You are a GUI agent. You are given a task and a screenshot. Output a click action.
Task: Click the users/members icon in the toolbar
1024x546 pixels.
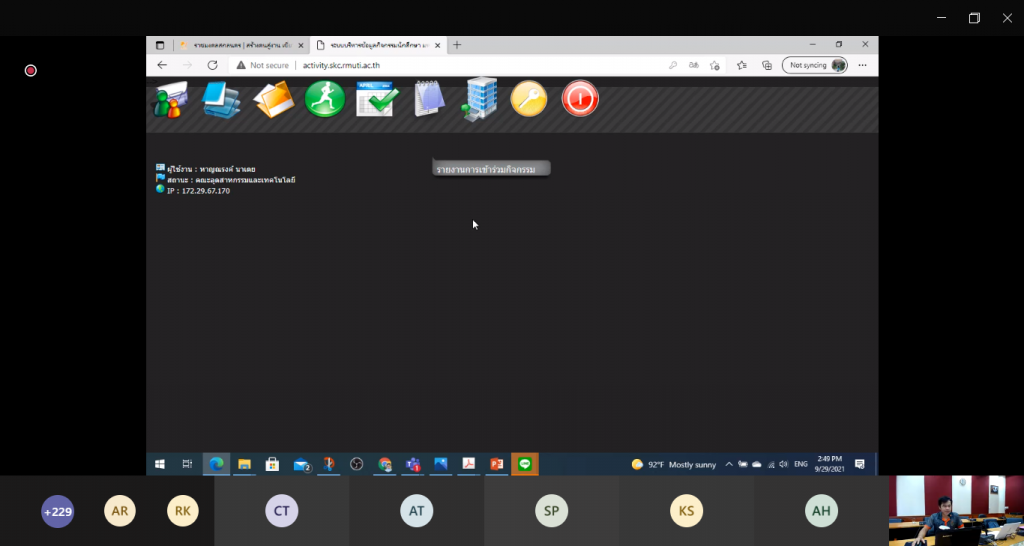(168, 100)
